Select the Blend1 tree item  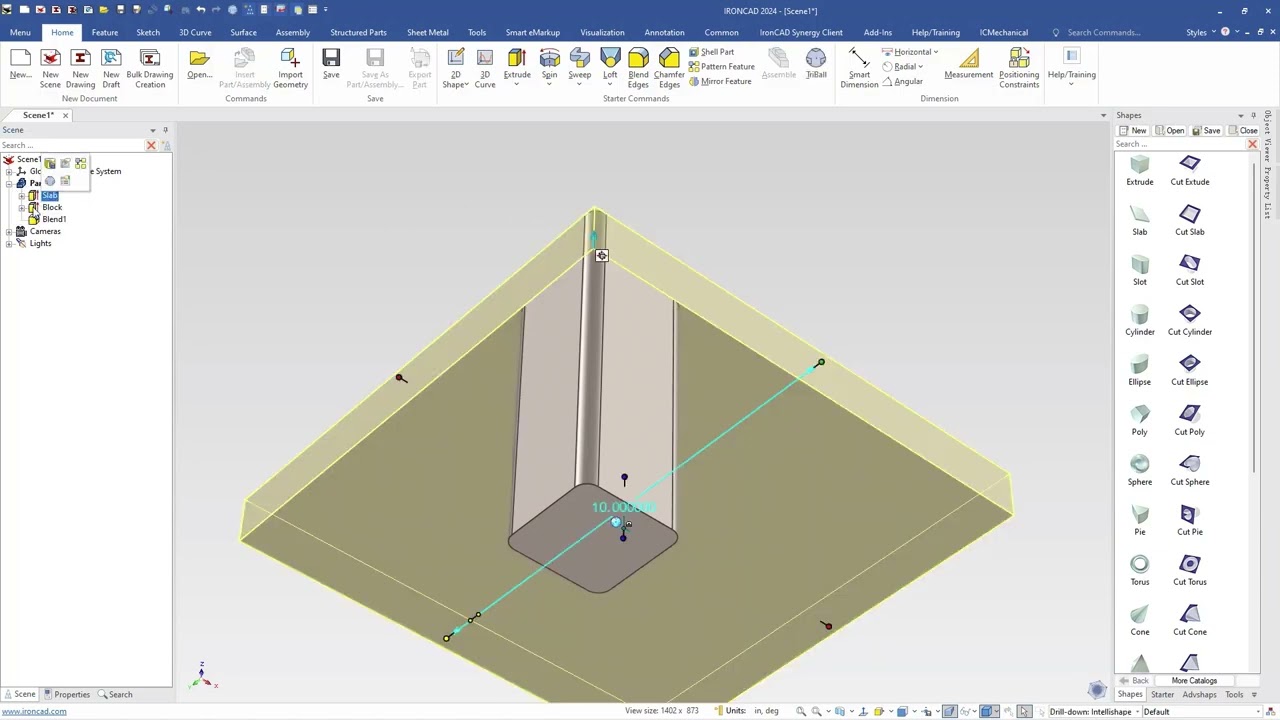click(54, 220)
